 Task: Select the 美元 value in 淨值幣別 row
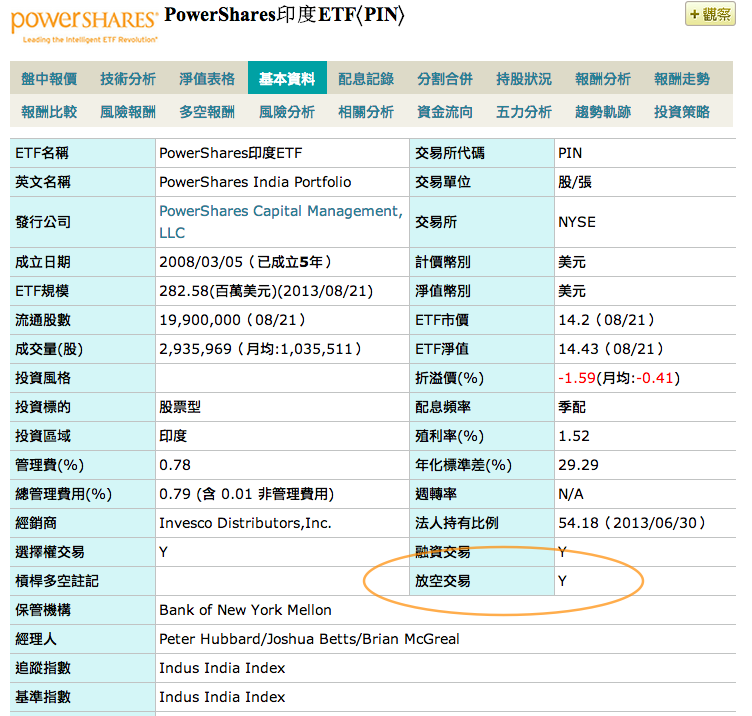572,291
